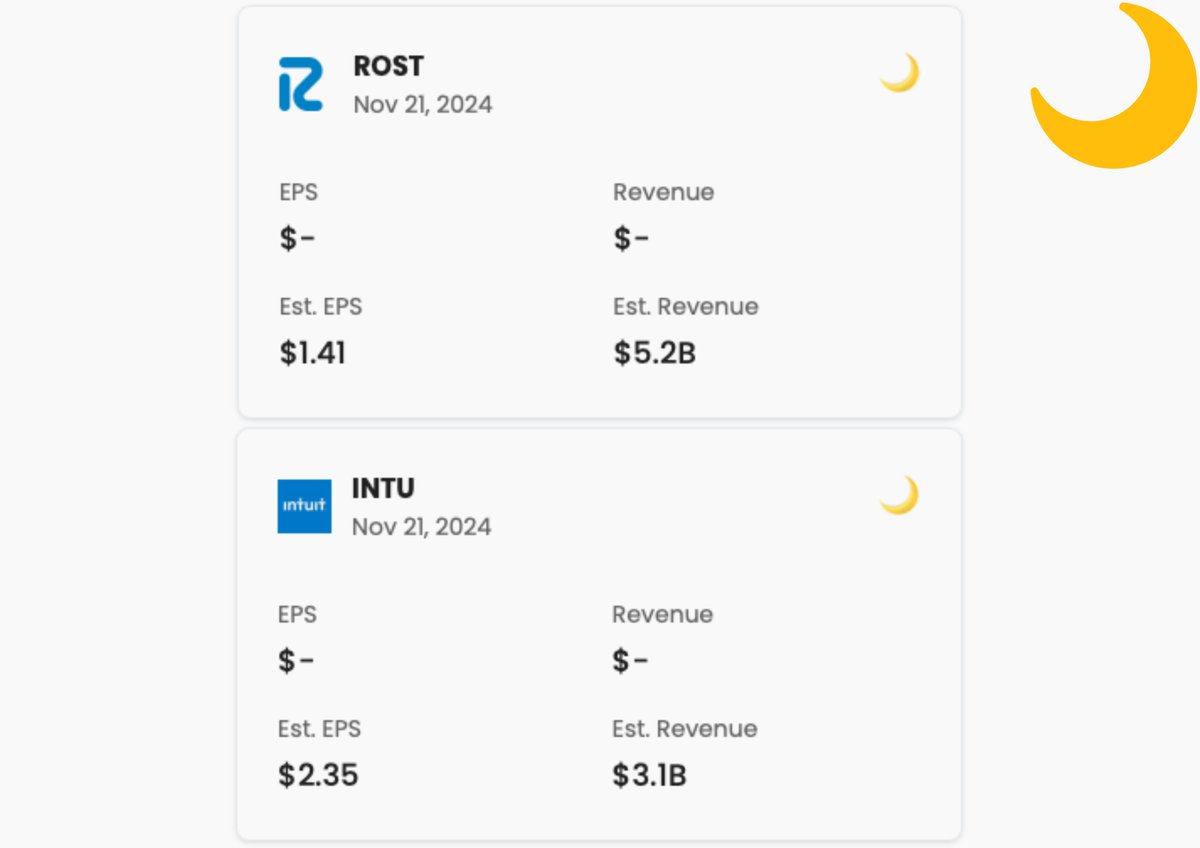Click the EPS label in ROST card
The image size is (1200, 848).
point(299,192)
